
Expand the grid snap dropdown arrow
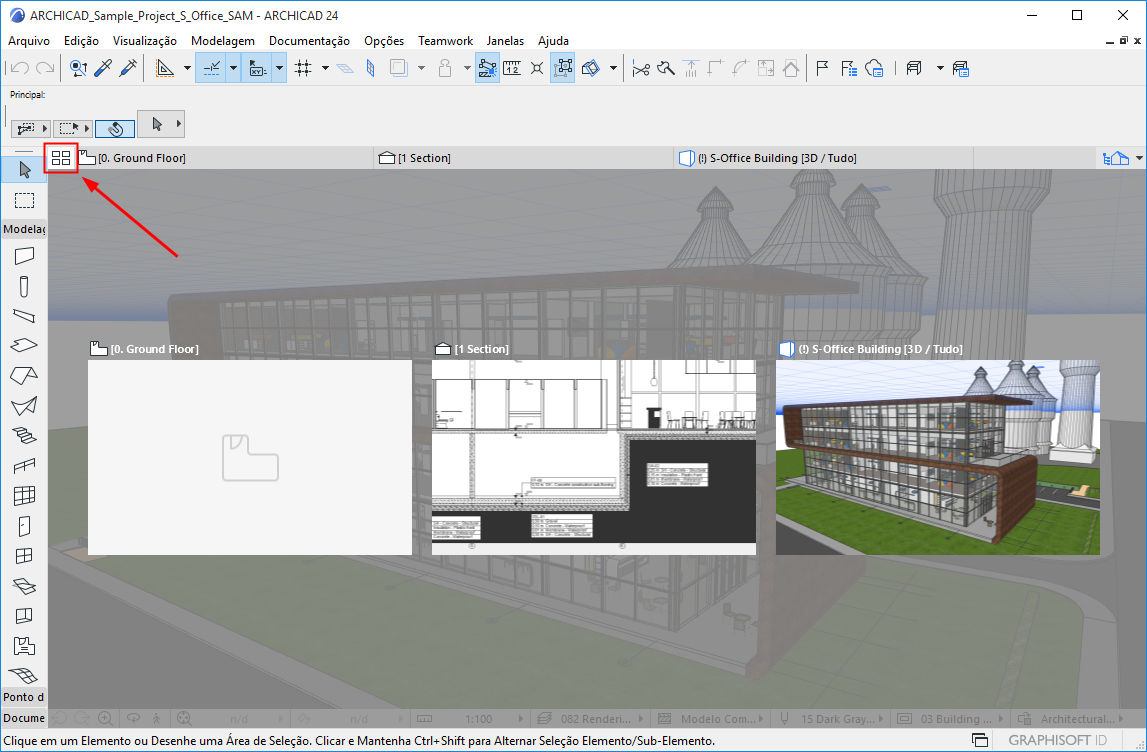(x=325, y=68)
